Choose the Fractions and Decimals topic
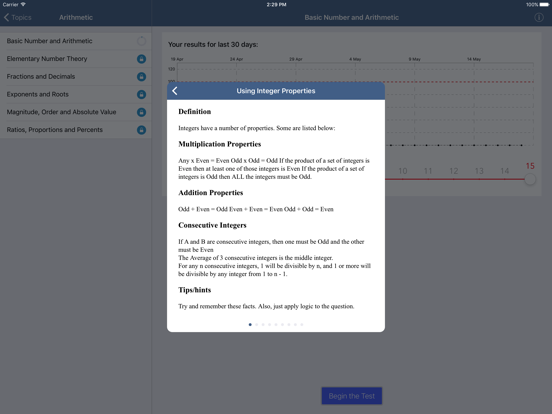 pyautogui.click(x=76, y=76)
